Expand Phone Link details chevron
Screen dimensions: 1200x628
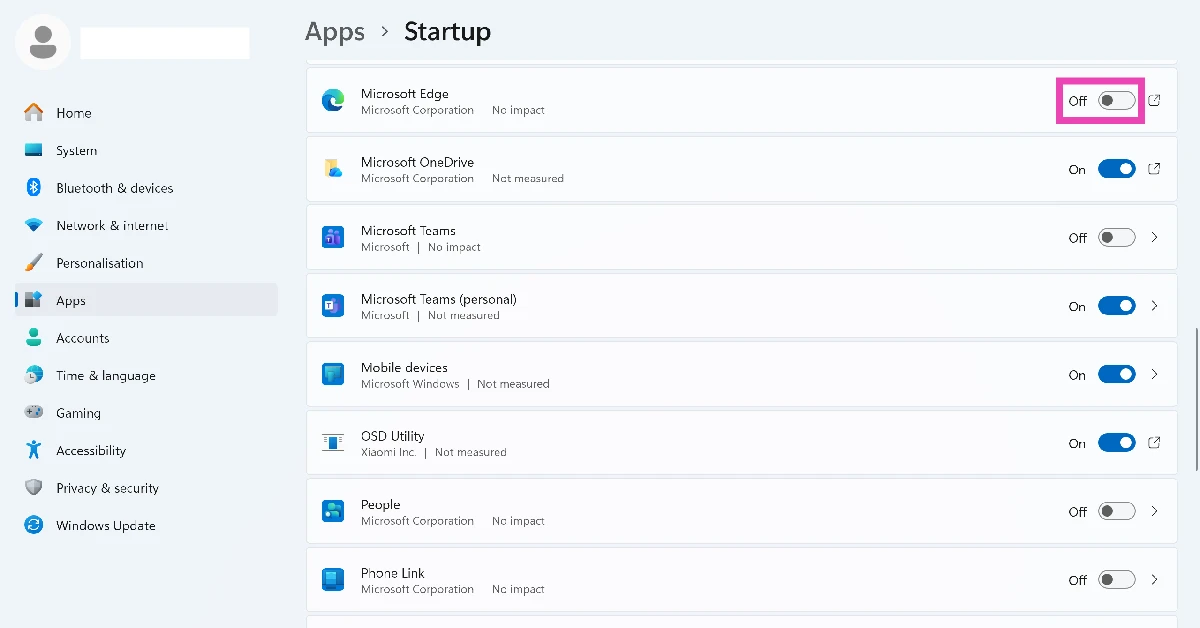[1154, 580]
